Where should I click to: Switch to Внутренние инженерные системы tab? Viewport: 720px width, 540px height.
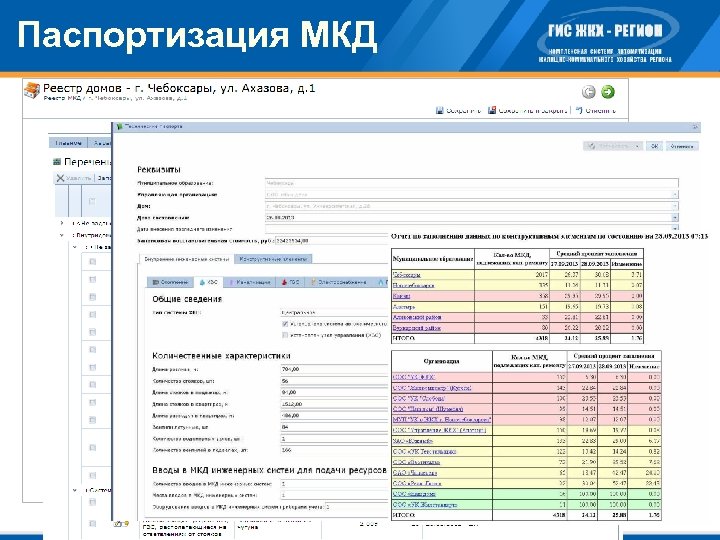186,259
